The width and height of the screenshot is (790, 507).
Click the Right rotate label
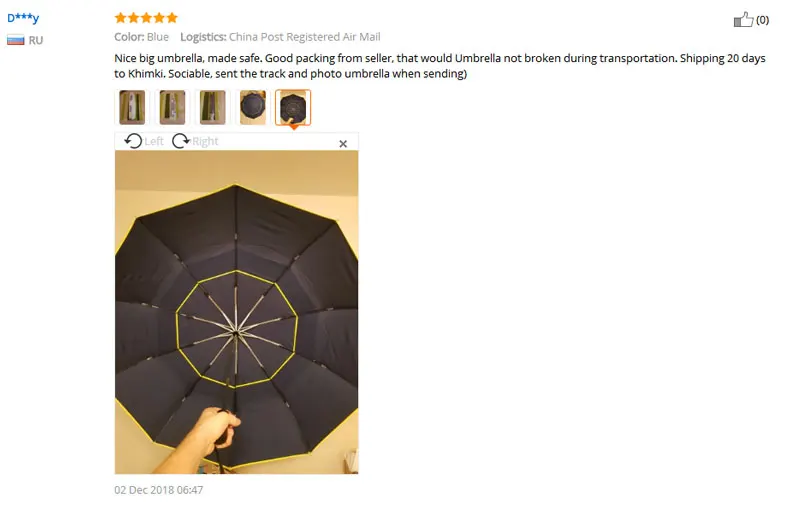click(x=205, y=142)
